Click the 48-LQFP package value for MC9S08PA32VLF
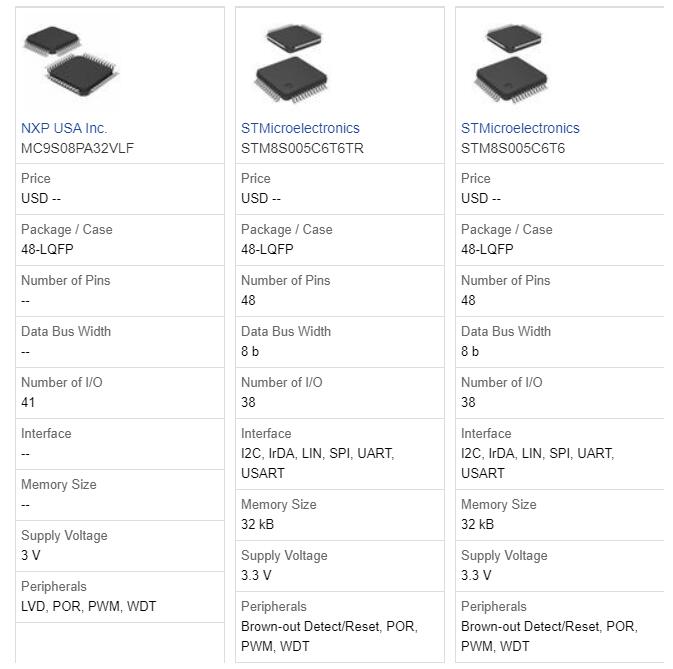673x669 pixels. [47, 249]
